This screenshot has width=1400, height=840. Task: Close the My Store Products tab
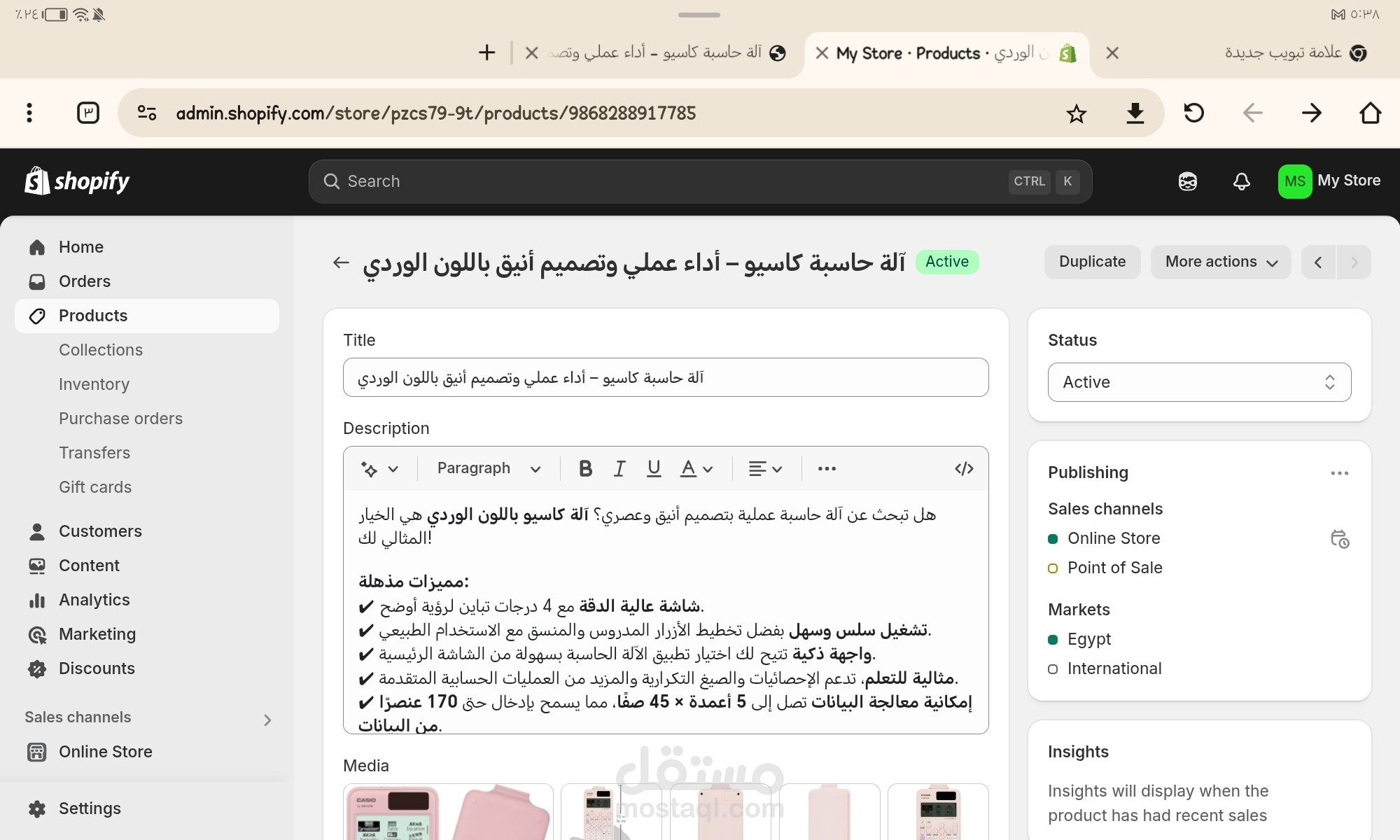click(x=822, y=53)
